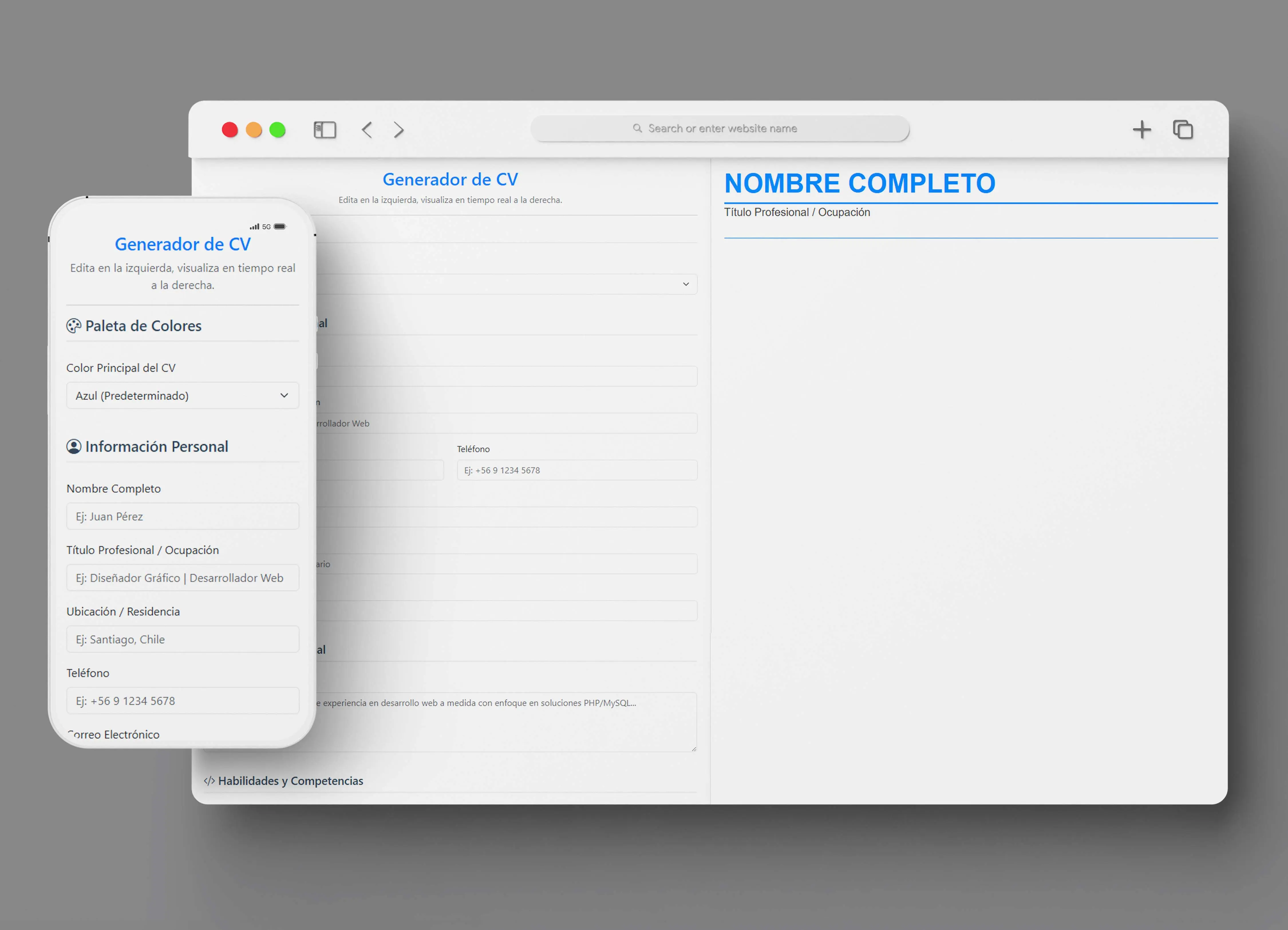Click the palette icon beside Paleta de Colores
1288x930 pixels.
[74, 326]
